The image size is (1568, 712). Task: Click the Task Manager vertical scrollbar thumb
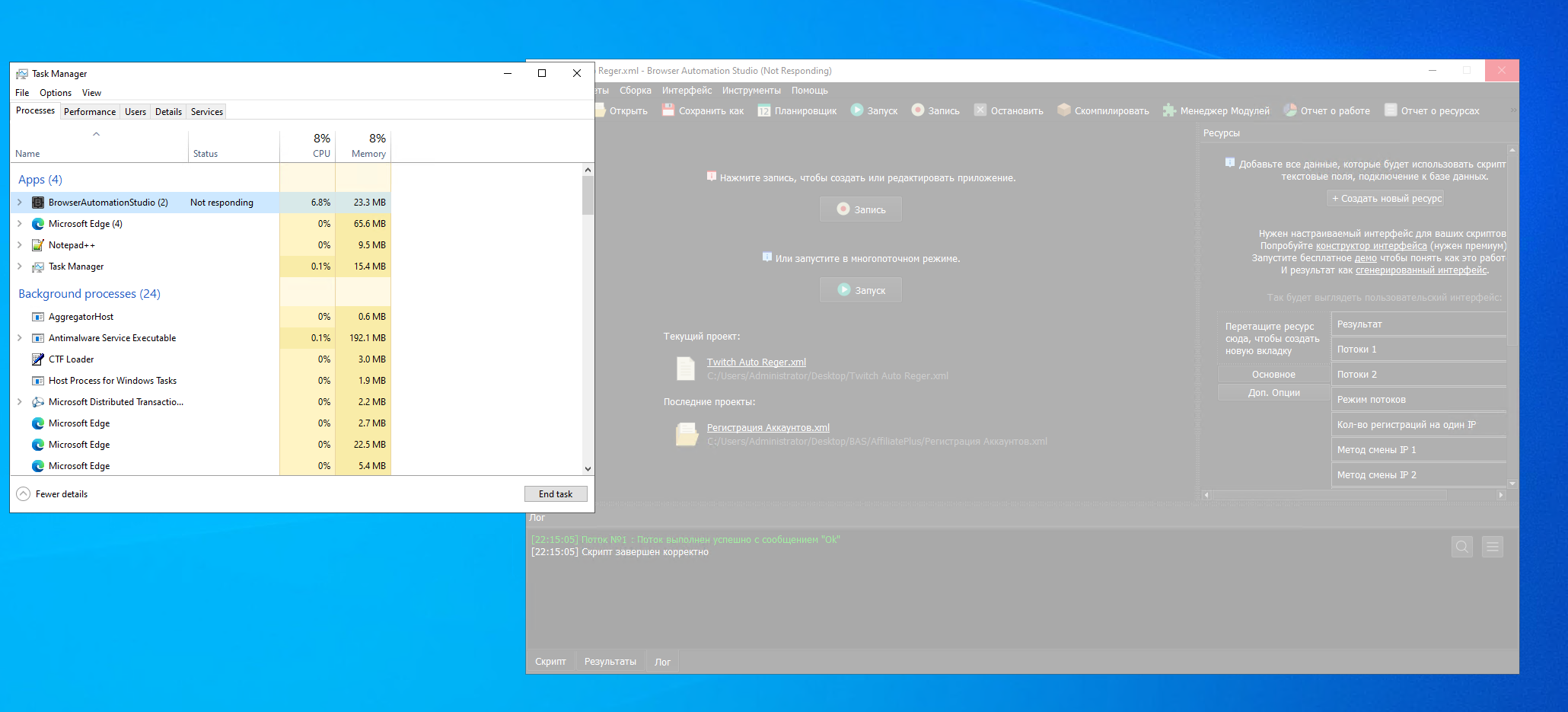(588, 195)
